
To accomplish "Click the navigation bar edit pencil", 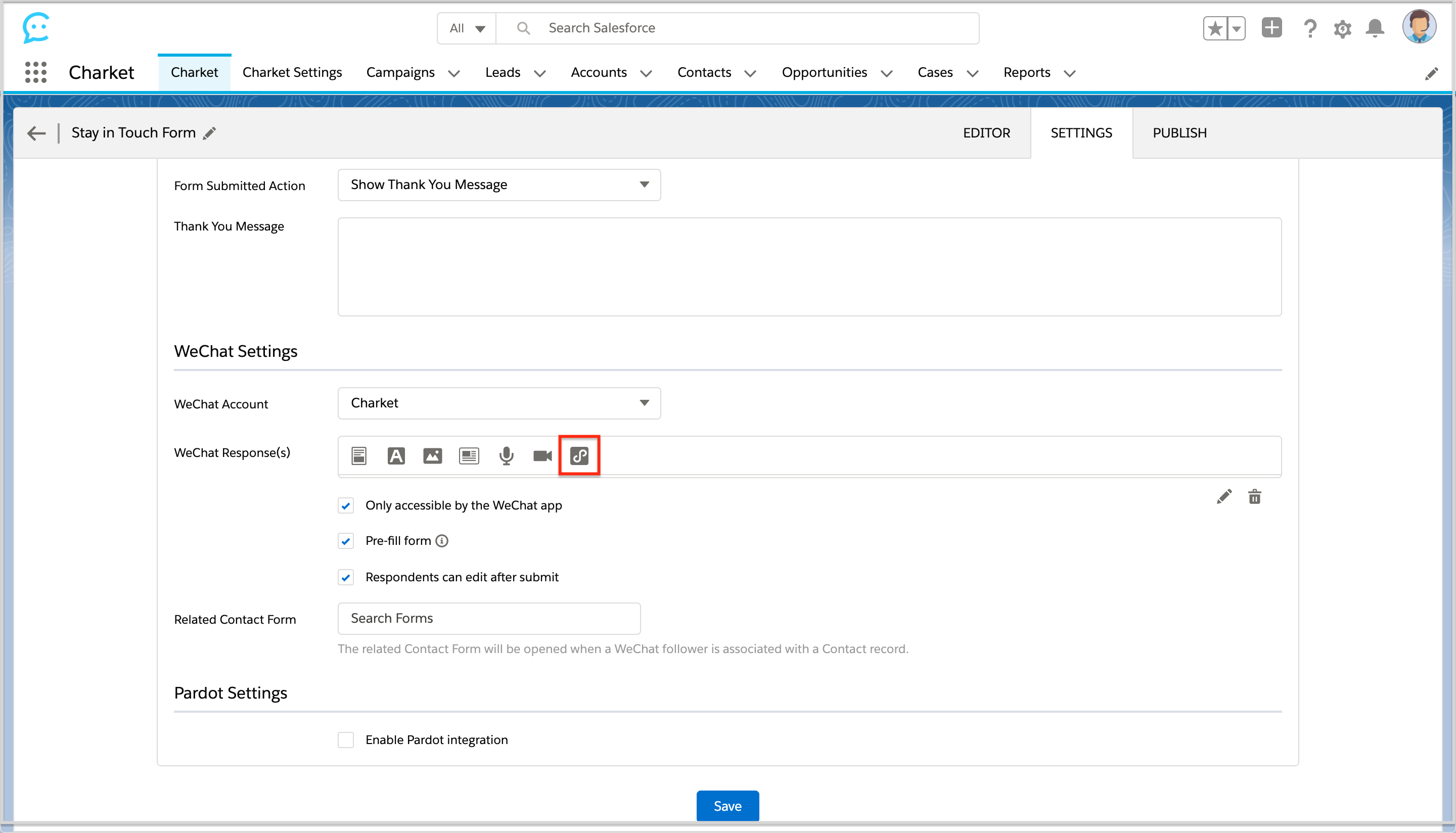I will [1431, 74].
